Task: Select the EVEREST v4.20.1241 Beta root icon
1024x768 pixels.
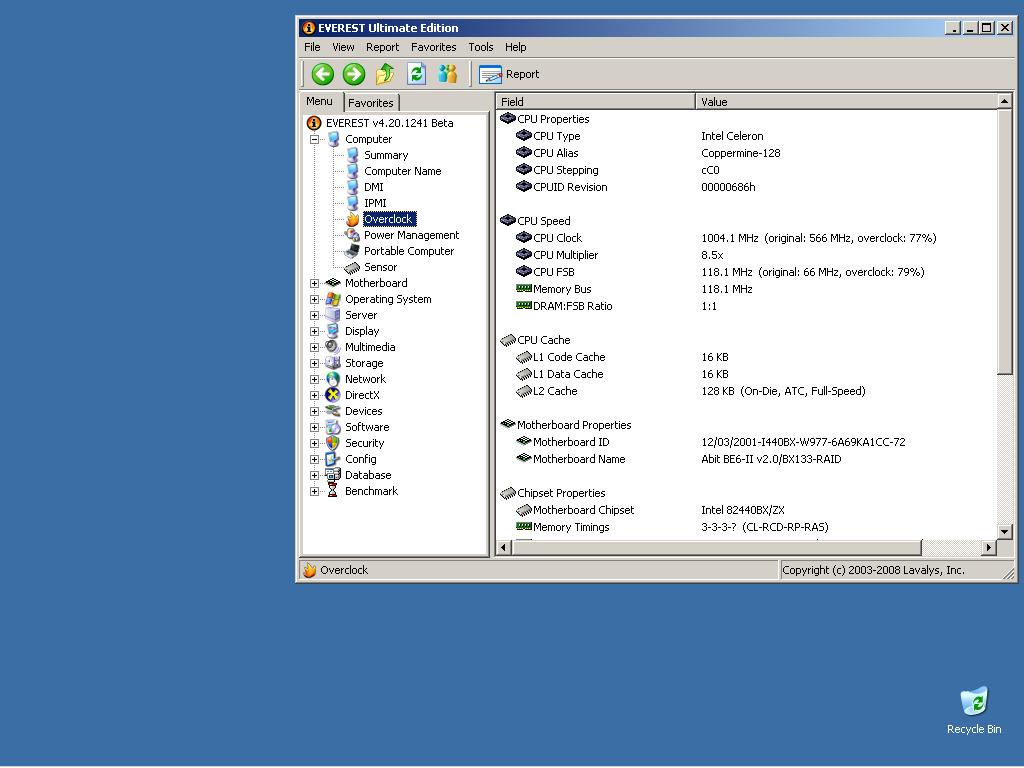Action: click(x=314, y=123)
